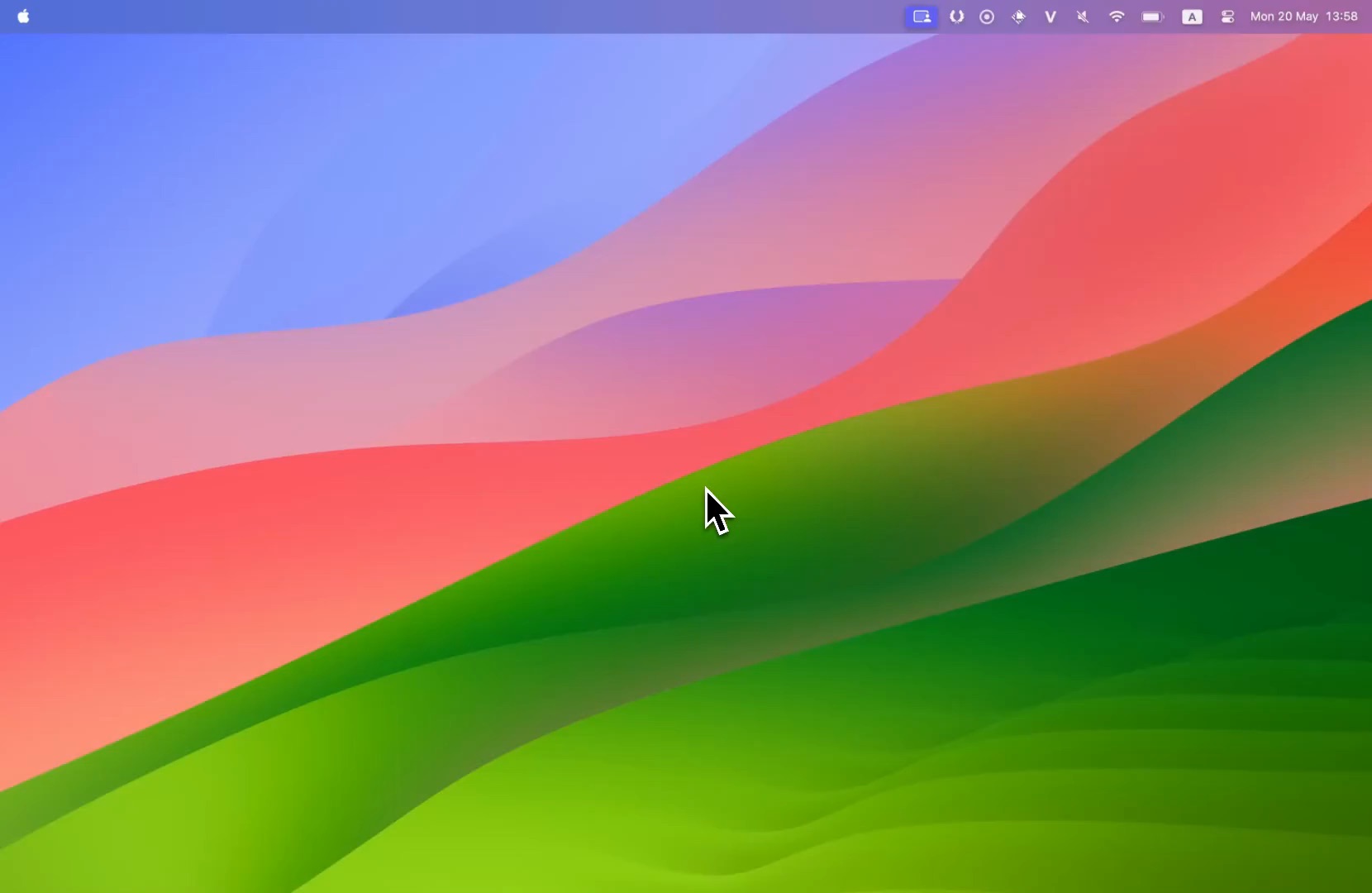1372x893 pixels.
Task: Show the battery status menu
Action: click(1153, 17)
